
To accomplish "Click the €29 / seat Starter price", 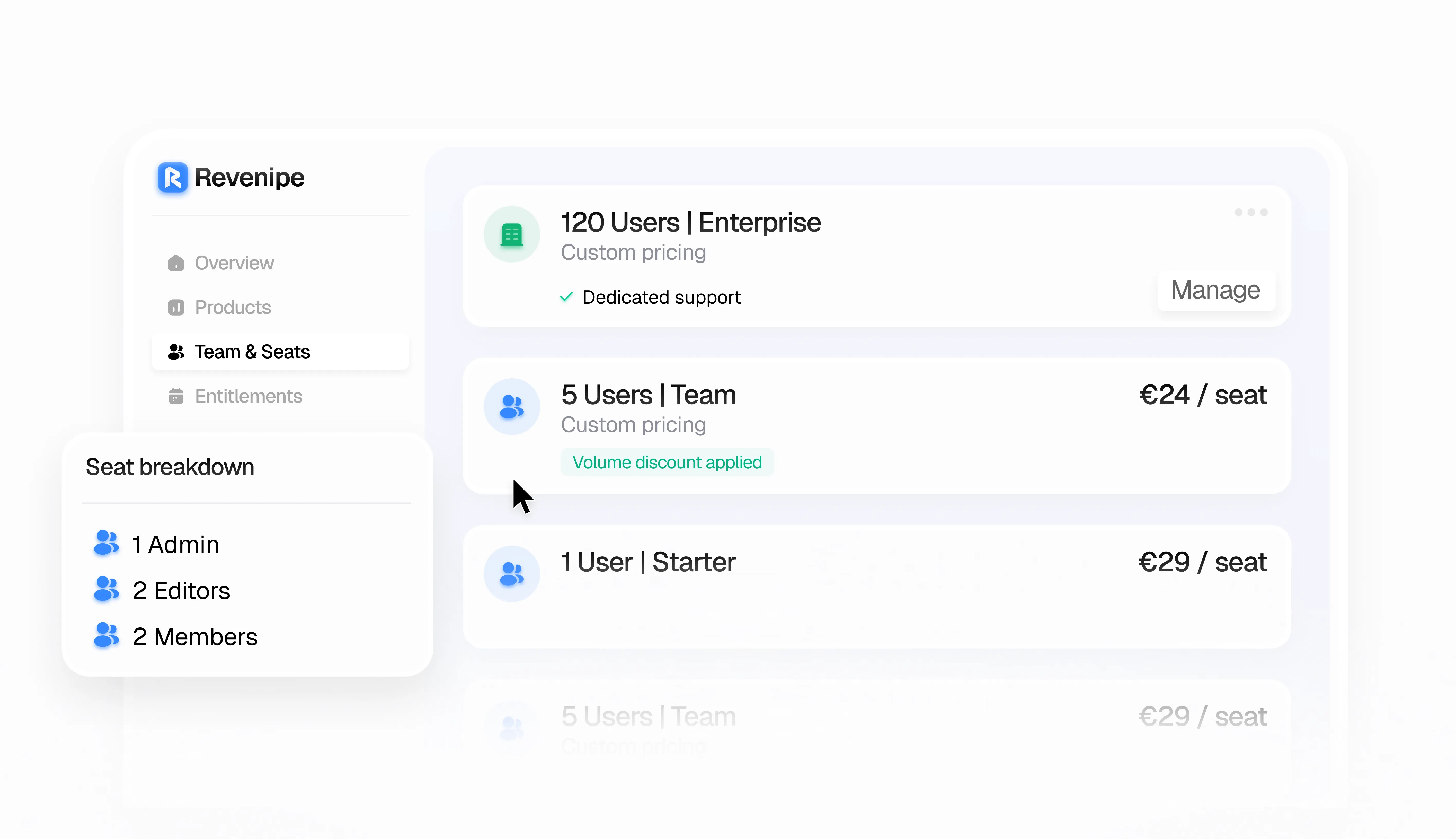I will point(1203,562).
